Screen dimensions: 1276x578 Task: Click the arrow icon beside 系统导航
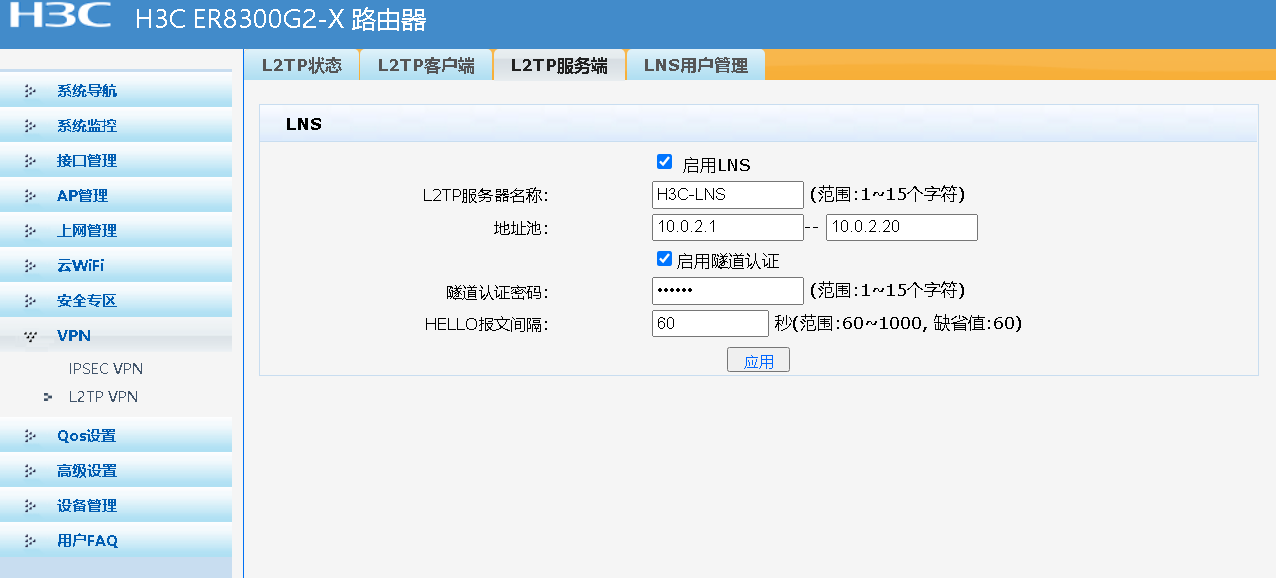click(x=31, y=91)
